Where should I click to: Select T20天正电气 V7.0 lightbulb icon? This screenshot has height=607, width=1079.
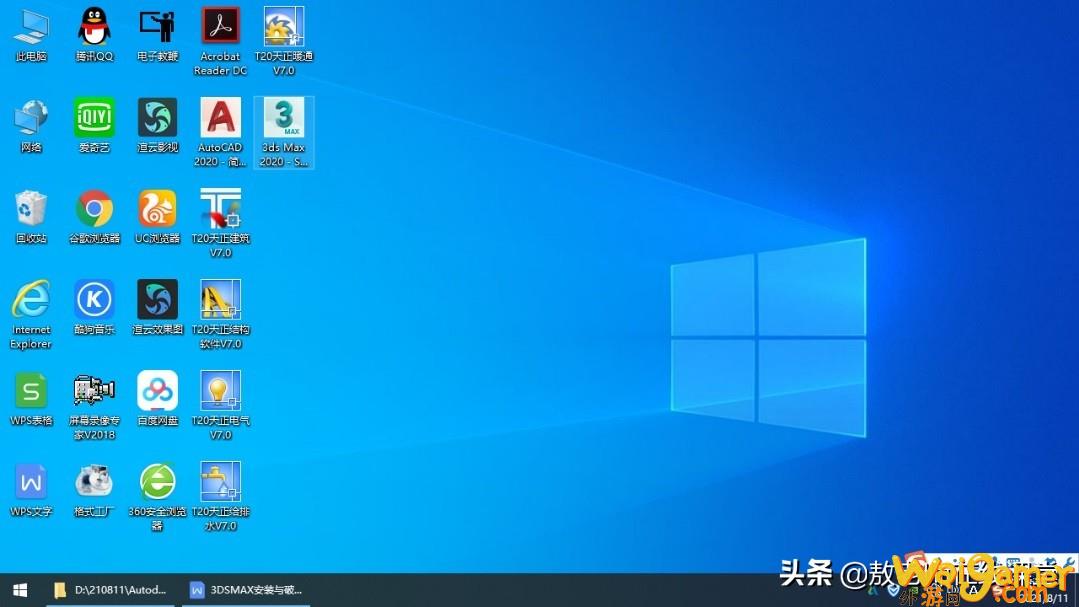[x=220, y=406]
